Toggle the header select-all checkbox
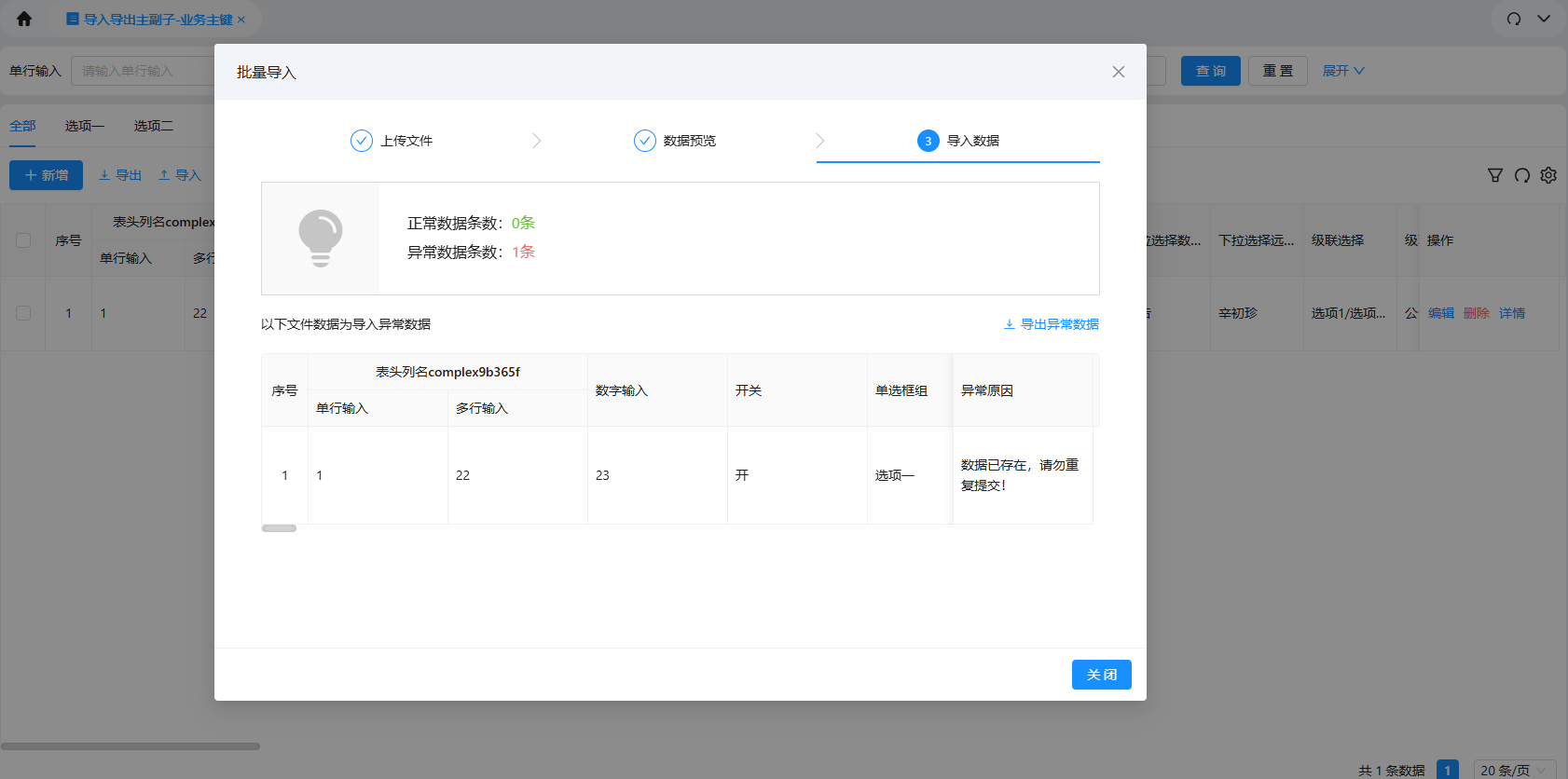 tap(23, 240)
